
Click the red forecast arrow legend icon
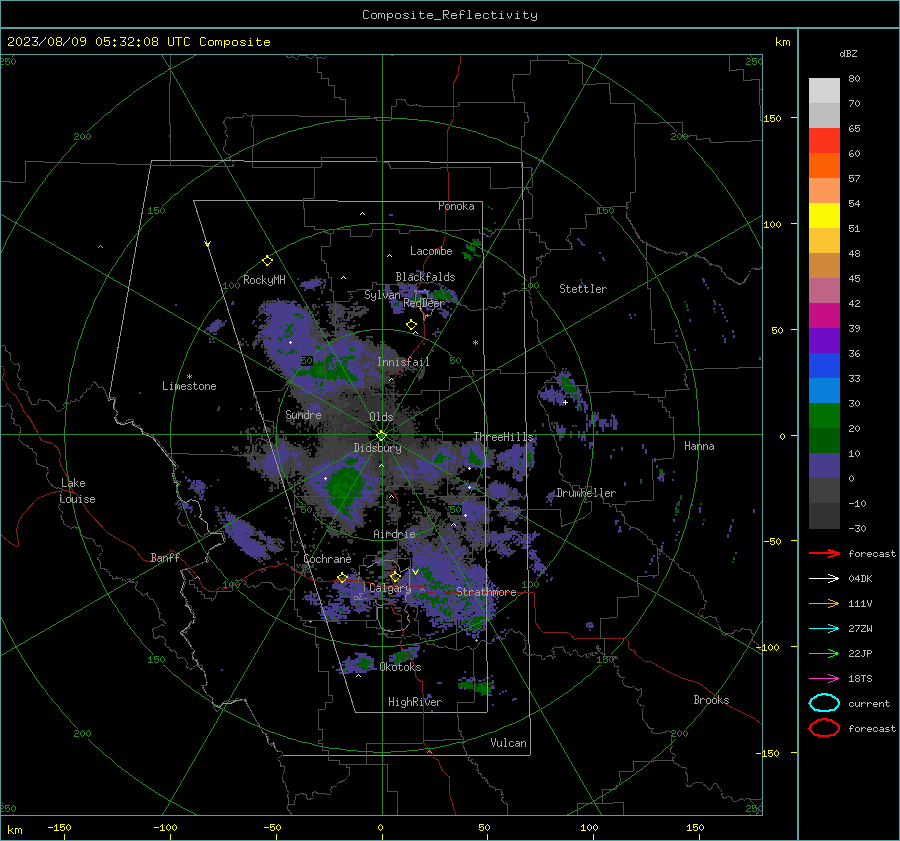[x=824, y=553]
